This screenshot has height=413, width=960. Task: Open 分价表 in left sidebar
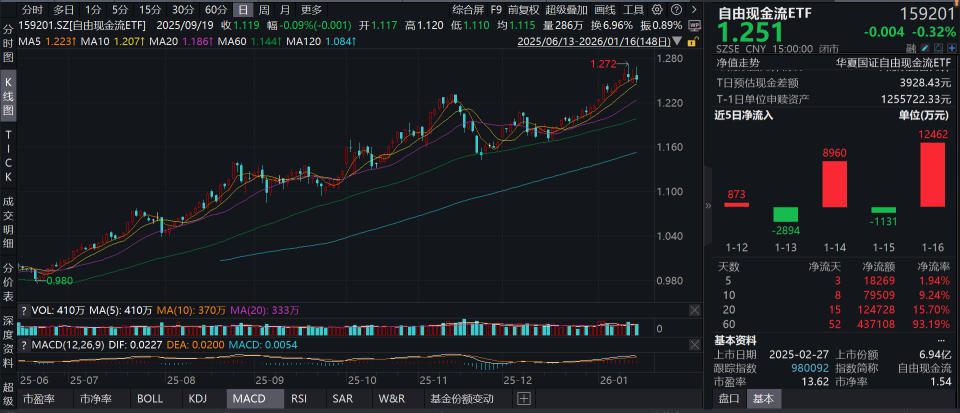pos(9,283)
